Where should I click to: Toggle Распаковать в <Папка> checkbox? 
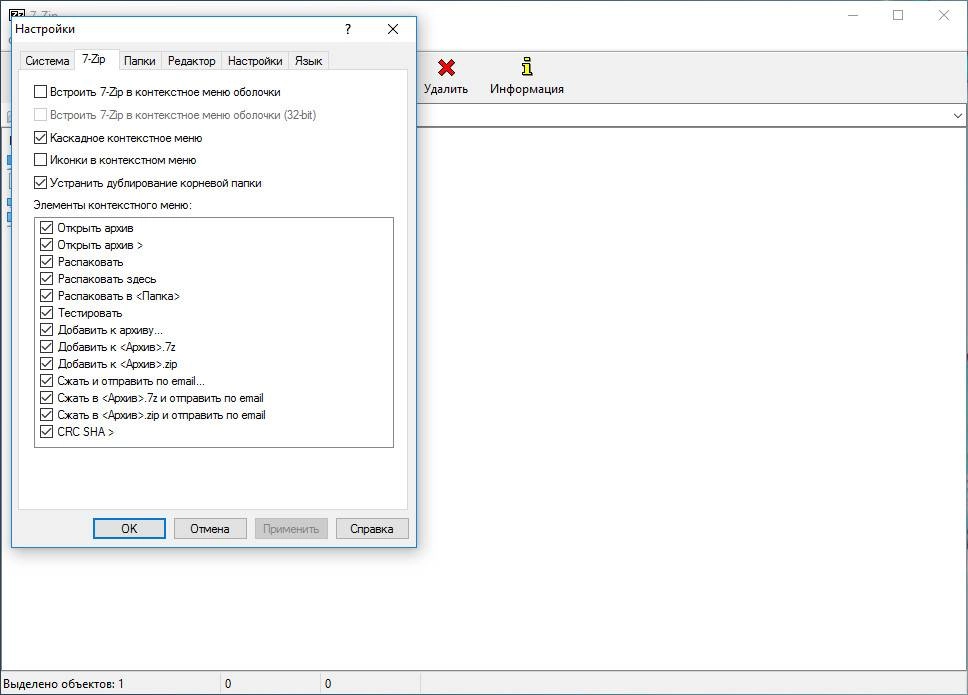46,296
